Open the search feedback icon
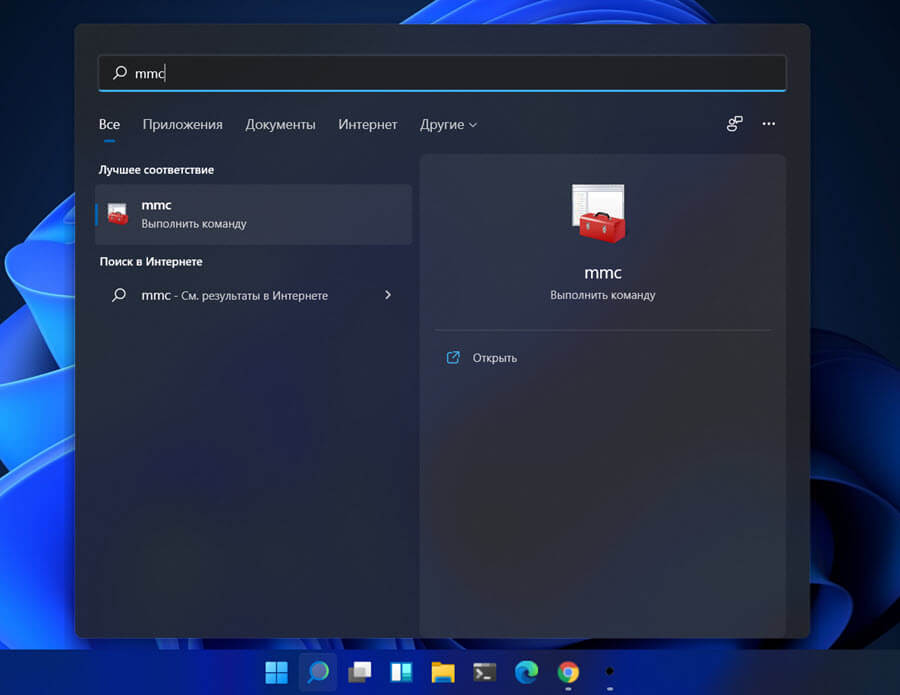 [x=734, y=123]
